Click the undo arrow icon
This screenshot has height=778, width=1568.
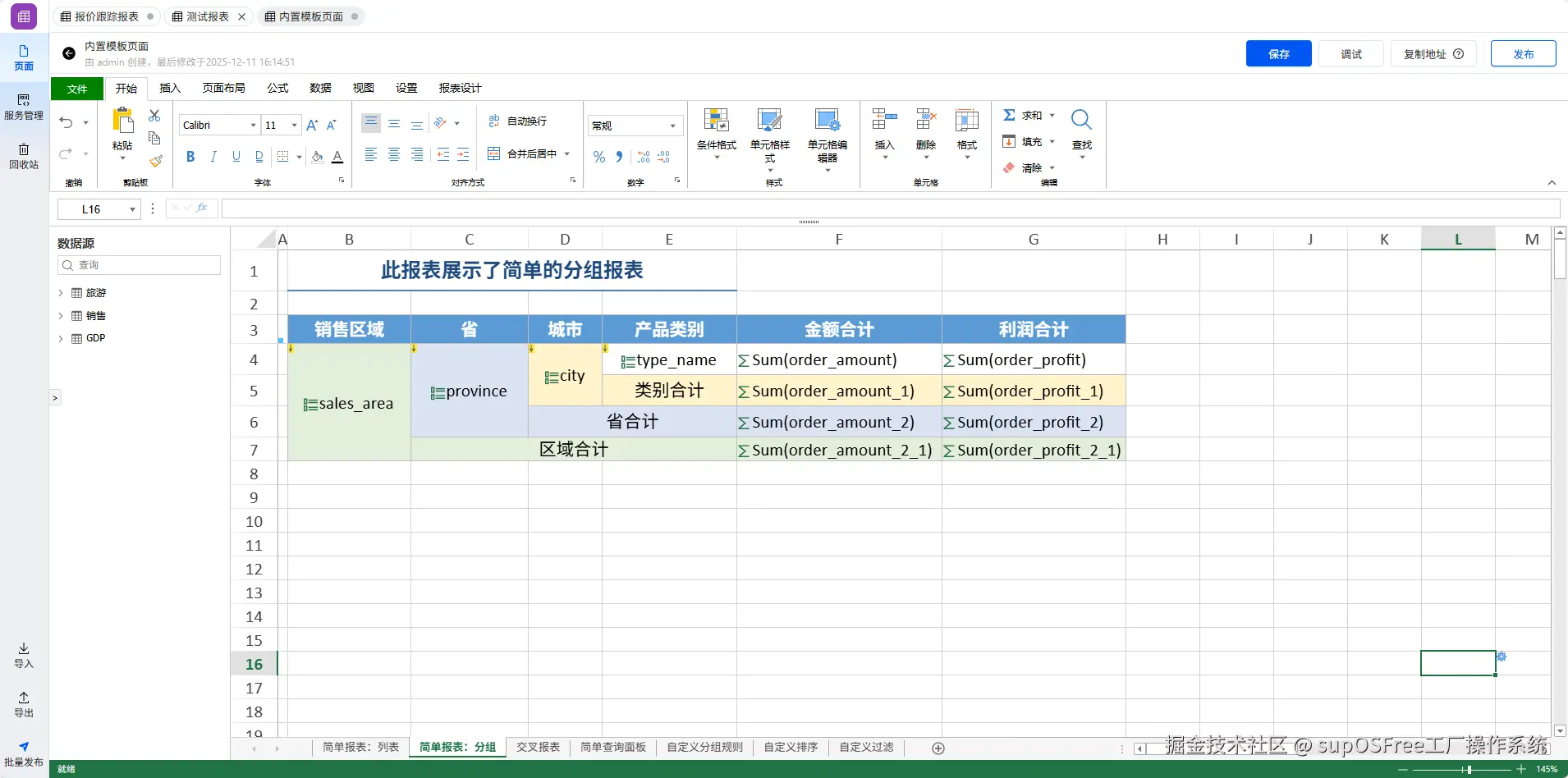coord(66,123)
